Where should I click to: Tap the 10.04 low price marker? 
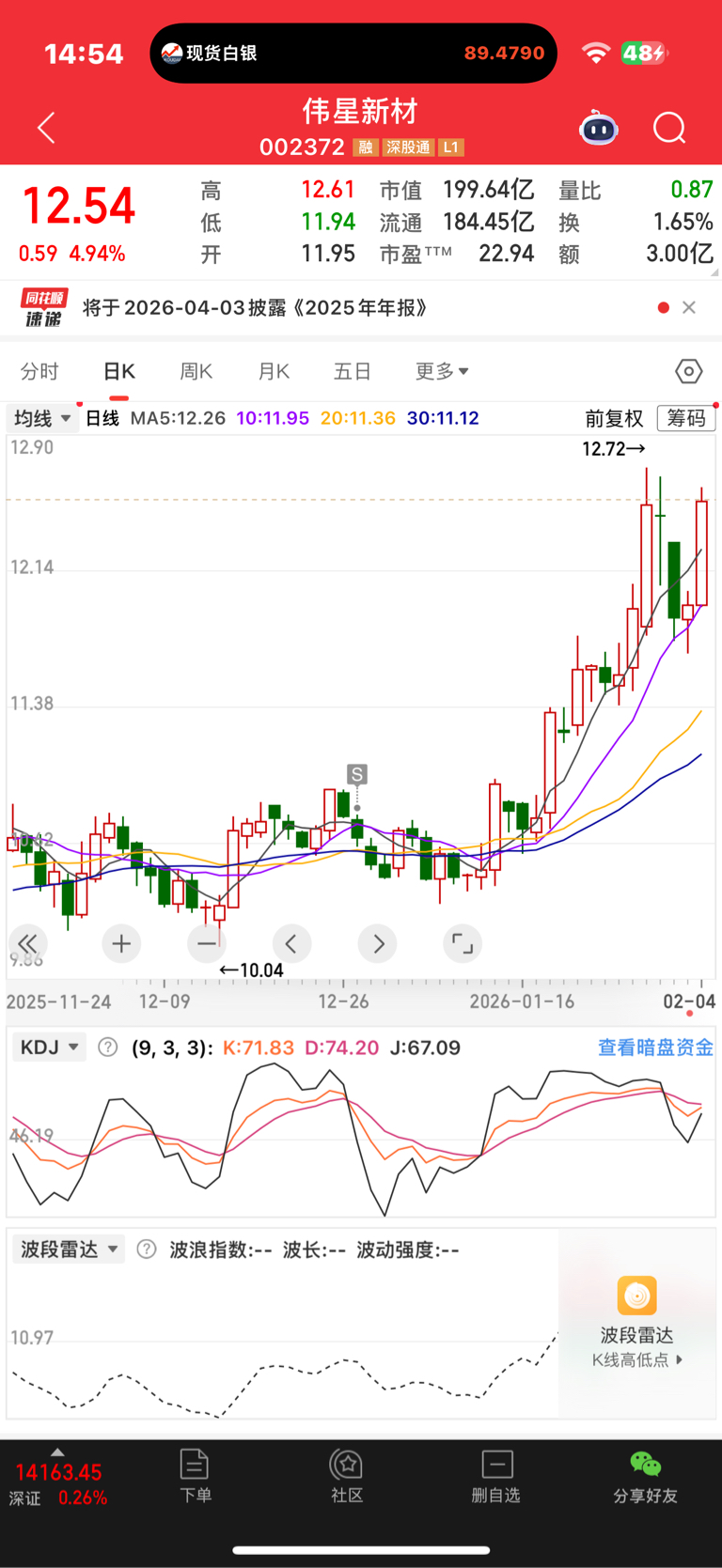[x=251, y=970]
